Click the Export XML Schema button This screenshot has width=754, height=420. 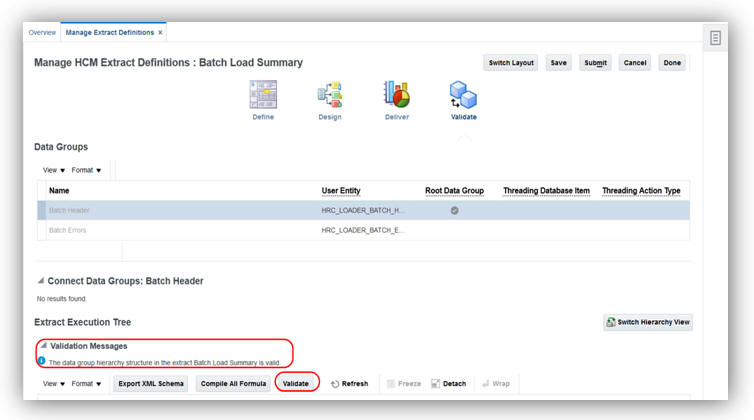tap(151, 384)
